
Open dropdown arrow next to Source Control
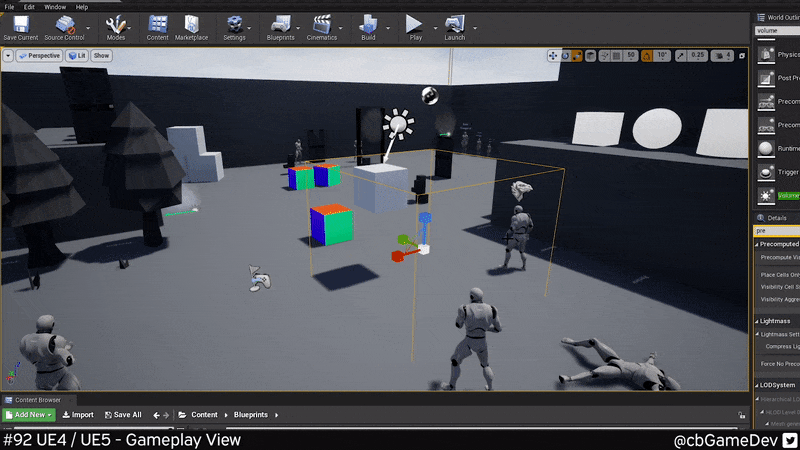pos(88,28)
